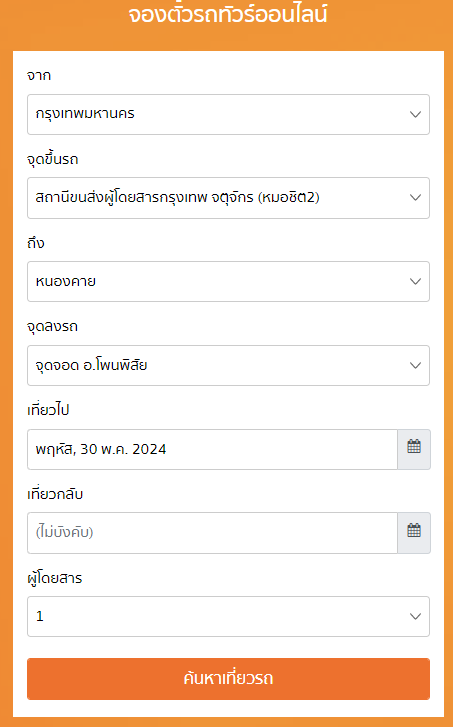Click the ค้นหาเที่ยวรถ search button
453x727 pixels.
tap(228, 679)
